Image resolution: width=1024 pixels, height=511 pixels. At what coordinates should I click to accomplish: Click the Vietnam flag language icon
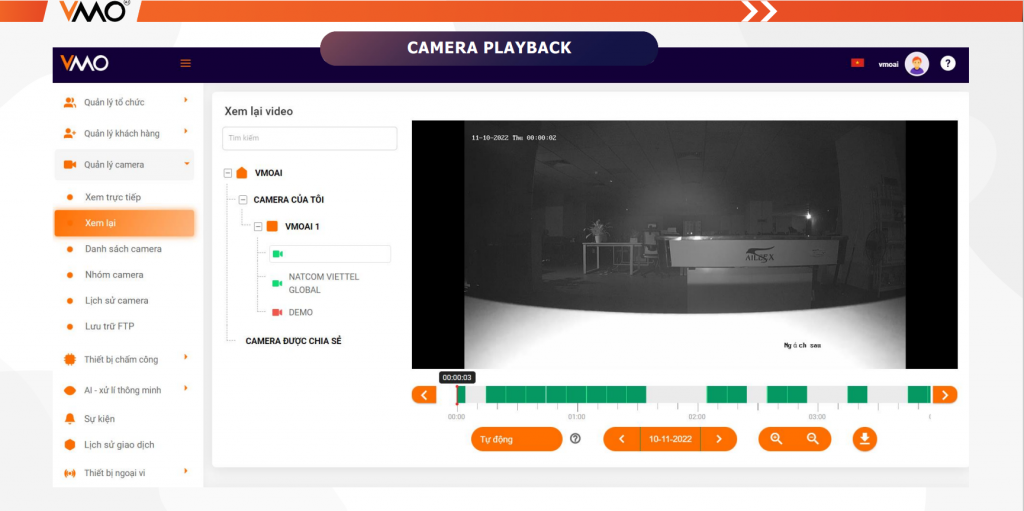click(857, 63)
